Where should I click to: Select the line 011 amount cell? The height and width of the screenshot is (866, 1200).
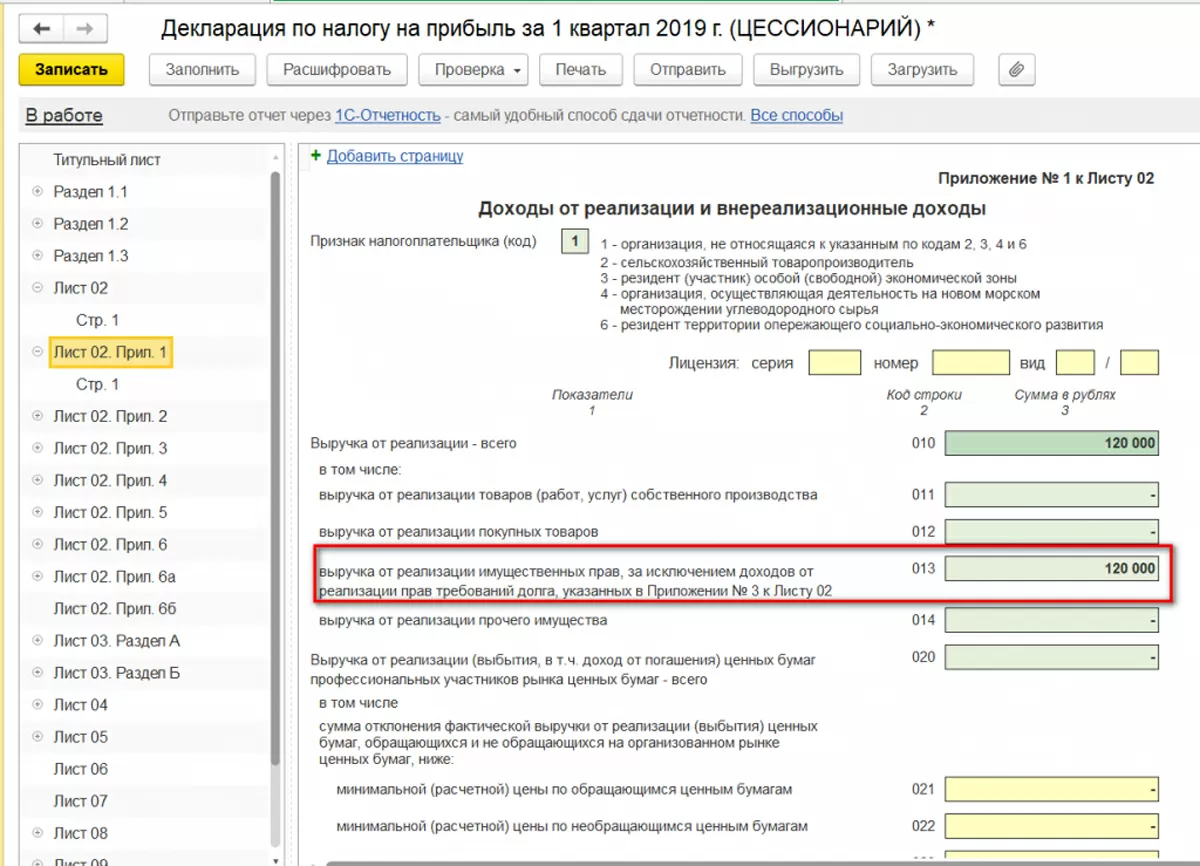pos(1052,495)
